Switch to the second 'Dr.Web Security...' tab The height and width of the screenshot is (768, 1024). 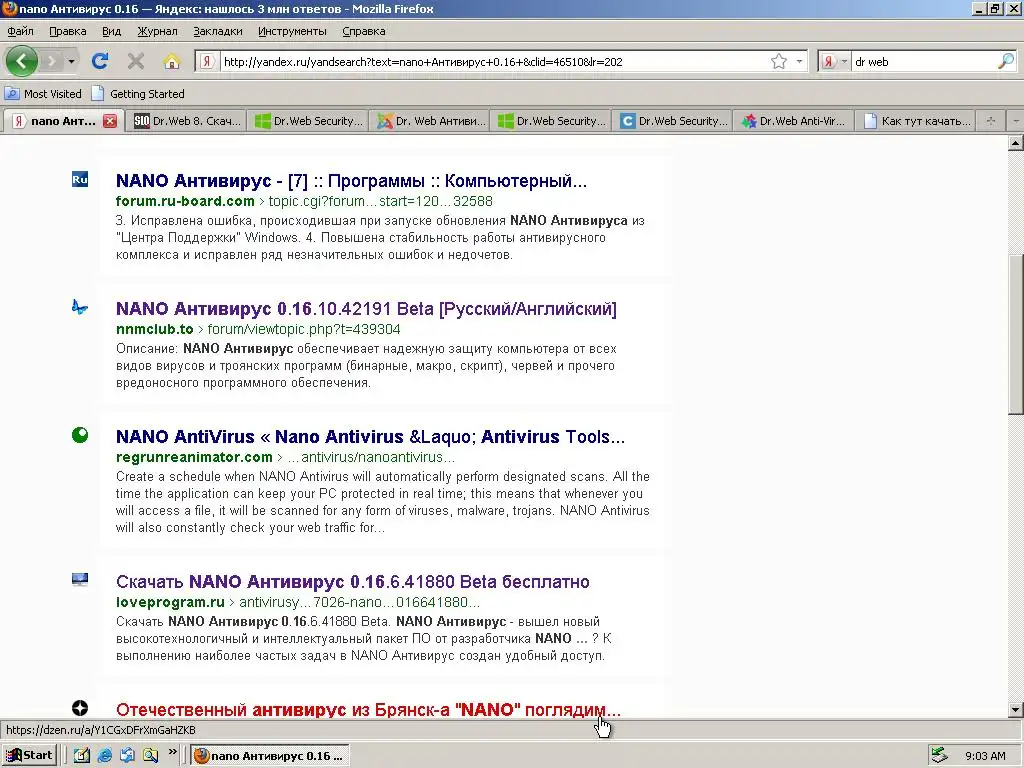551,121
